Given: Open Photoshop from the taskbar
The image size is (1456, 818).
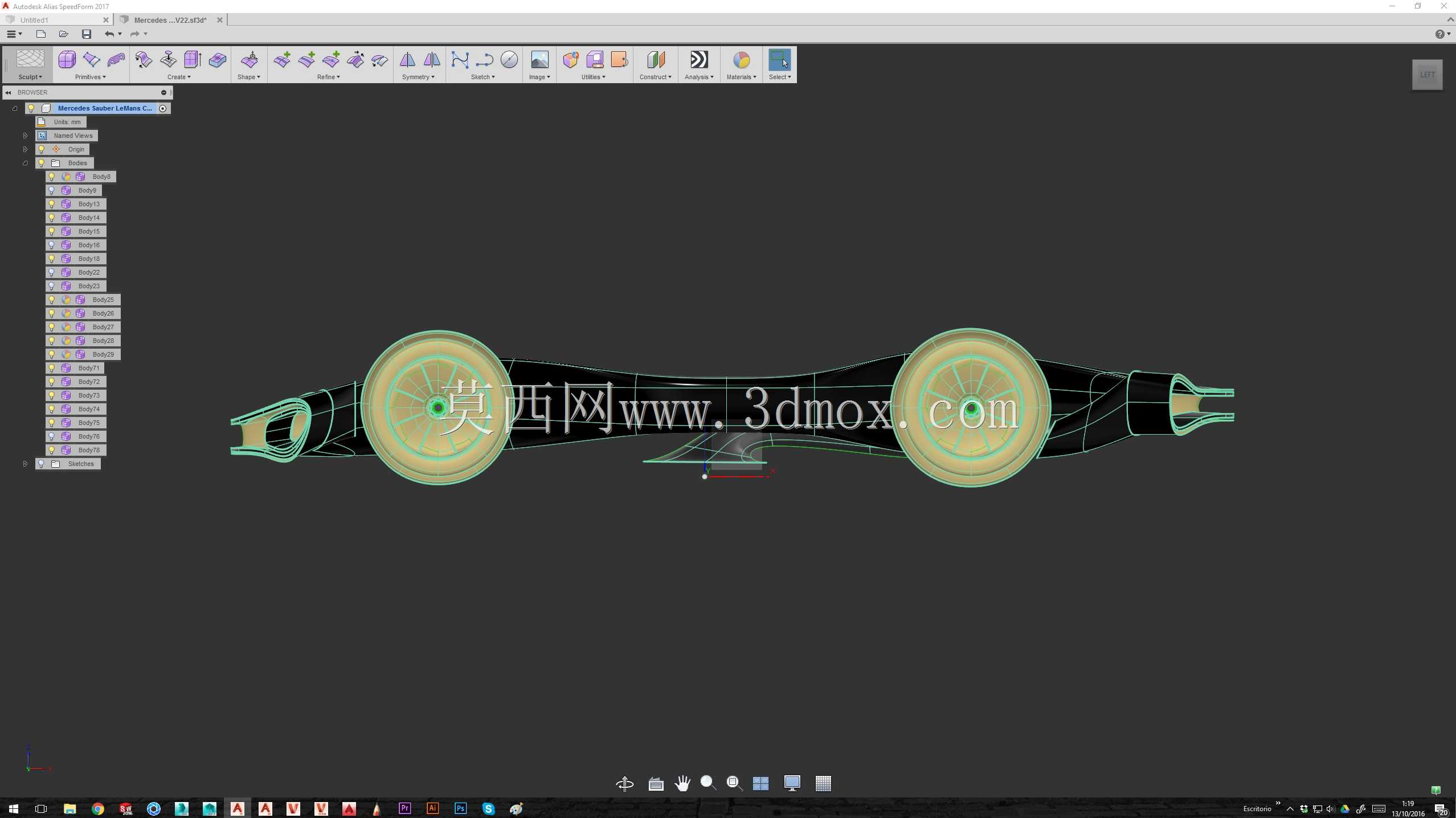Looking at the screenshot, I should (x=460, y=809).
